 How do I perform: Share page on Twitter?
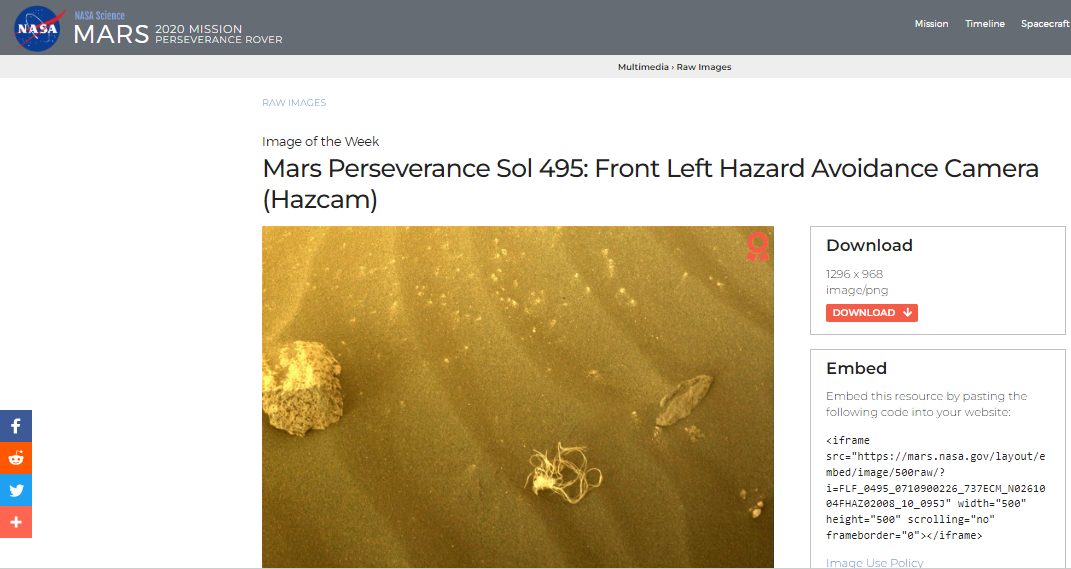tap(16, 490)
